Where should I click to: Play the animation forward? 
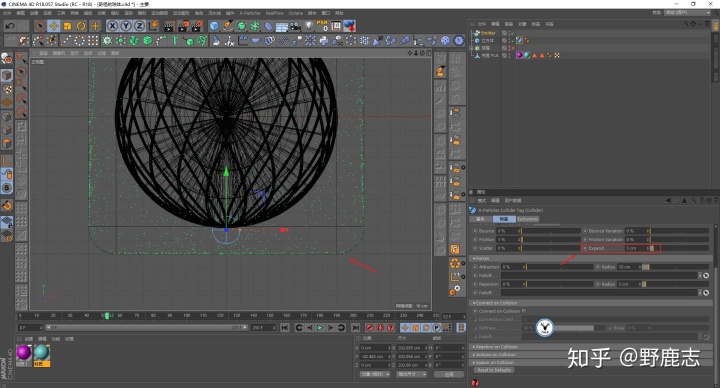pos(320,328)
